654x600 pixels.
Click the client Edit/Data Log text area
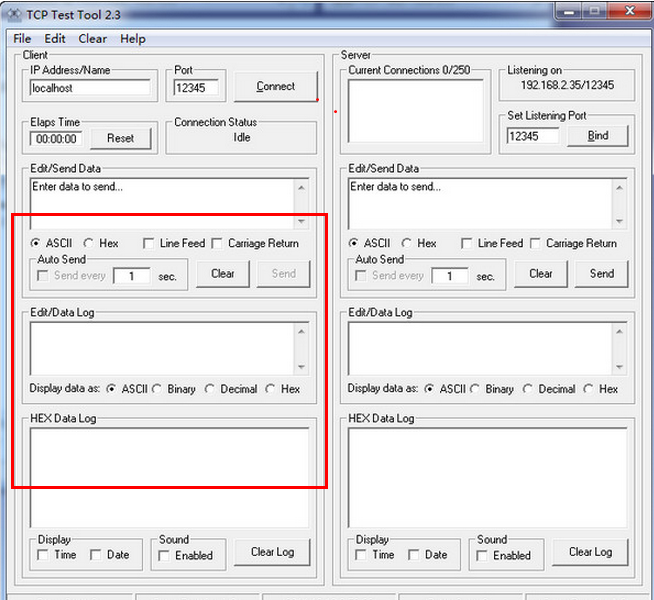[162, 349]
